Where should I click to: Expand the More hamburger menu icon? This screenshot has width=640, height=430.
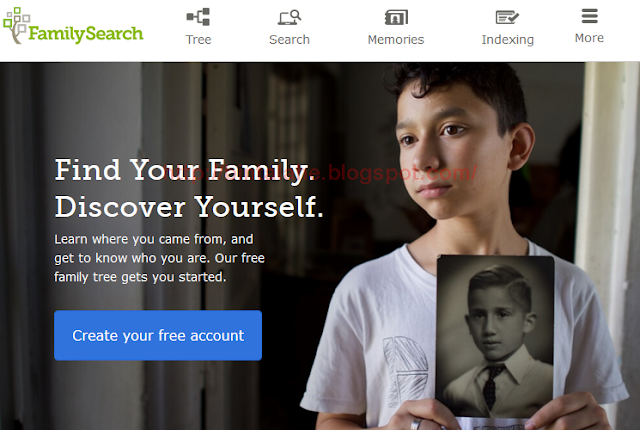pyautogui.click(x=589, y=16)
